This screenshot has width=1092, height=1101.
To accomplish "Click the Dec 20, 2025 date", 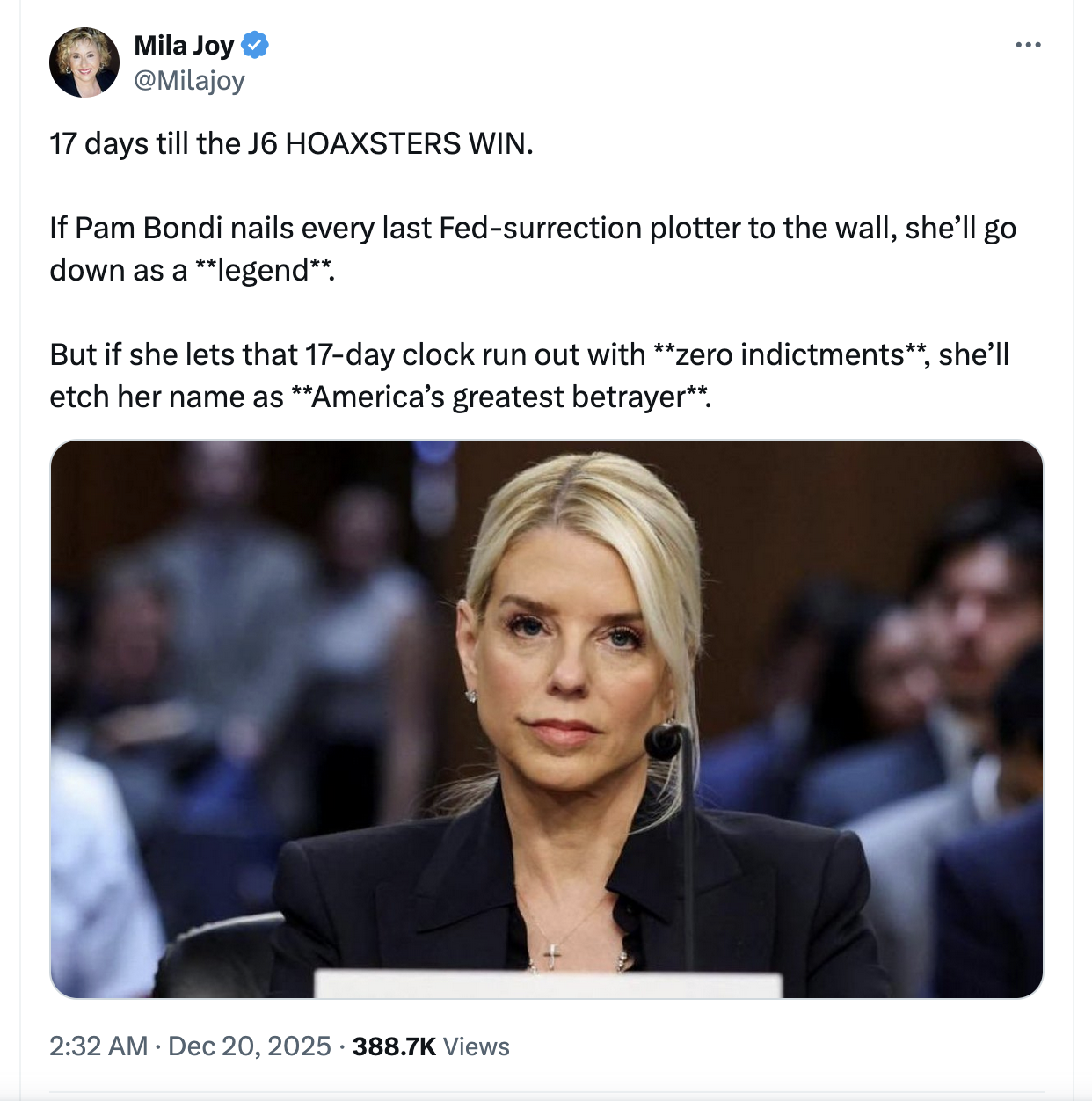I will tap(249, 1046).
